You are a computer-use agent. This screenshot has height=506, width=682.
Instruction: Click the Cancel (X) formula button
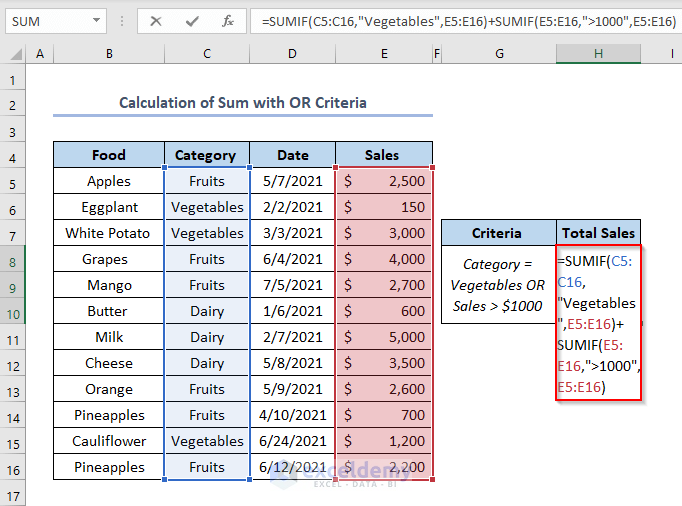coord(156,21)
